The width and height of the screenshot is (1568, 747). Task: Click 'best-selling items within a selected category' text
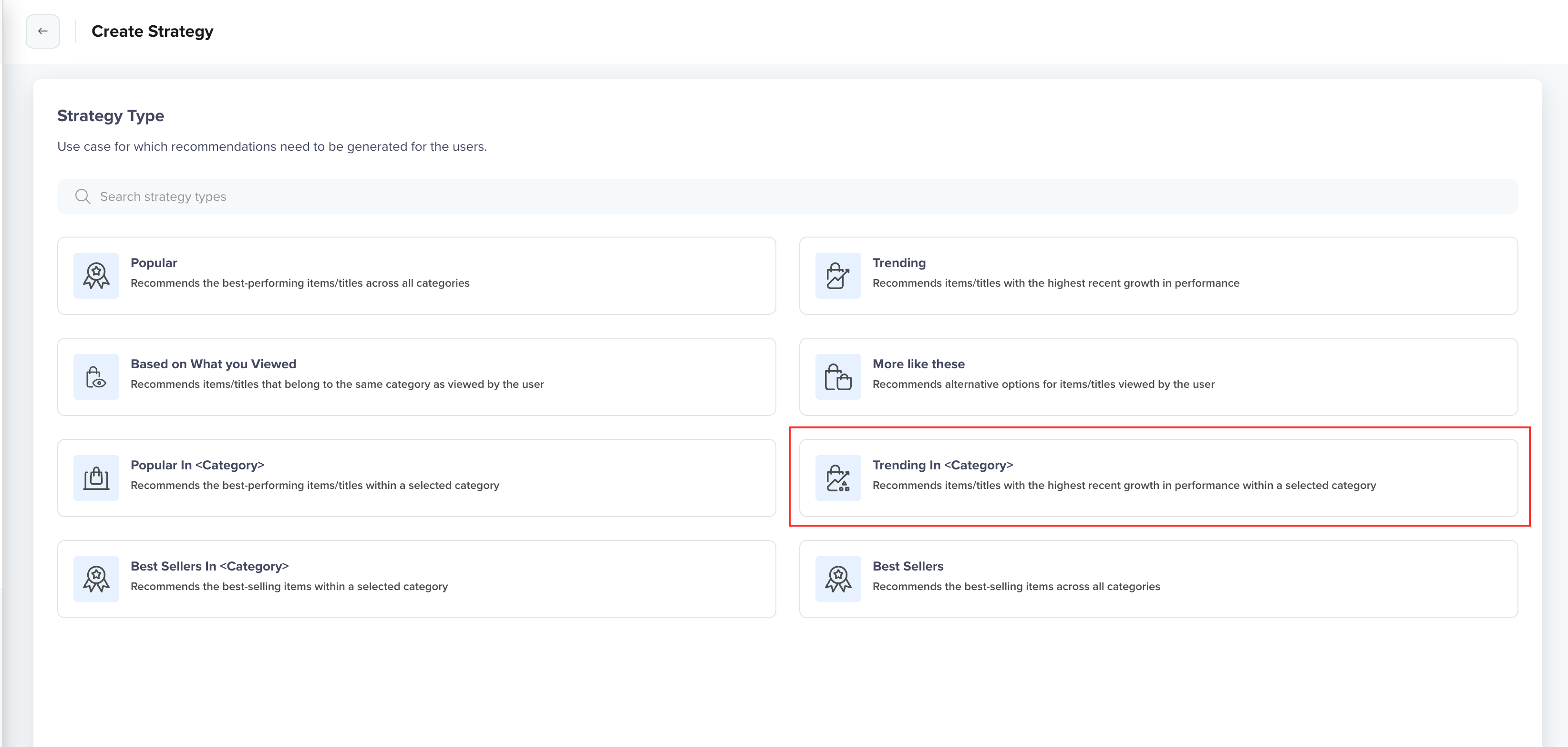pyautogui.click(x=289, y=586)
